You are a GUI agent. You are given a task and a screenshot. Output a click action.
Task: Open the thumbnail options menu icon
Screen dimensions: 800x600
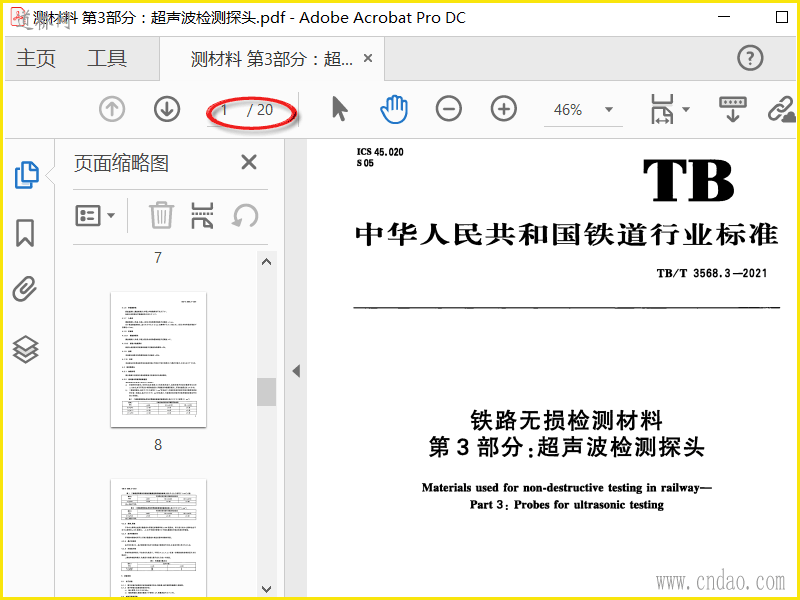point(95,216)
